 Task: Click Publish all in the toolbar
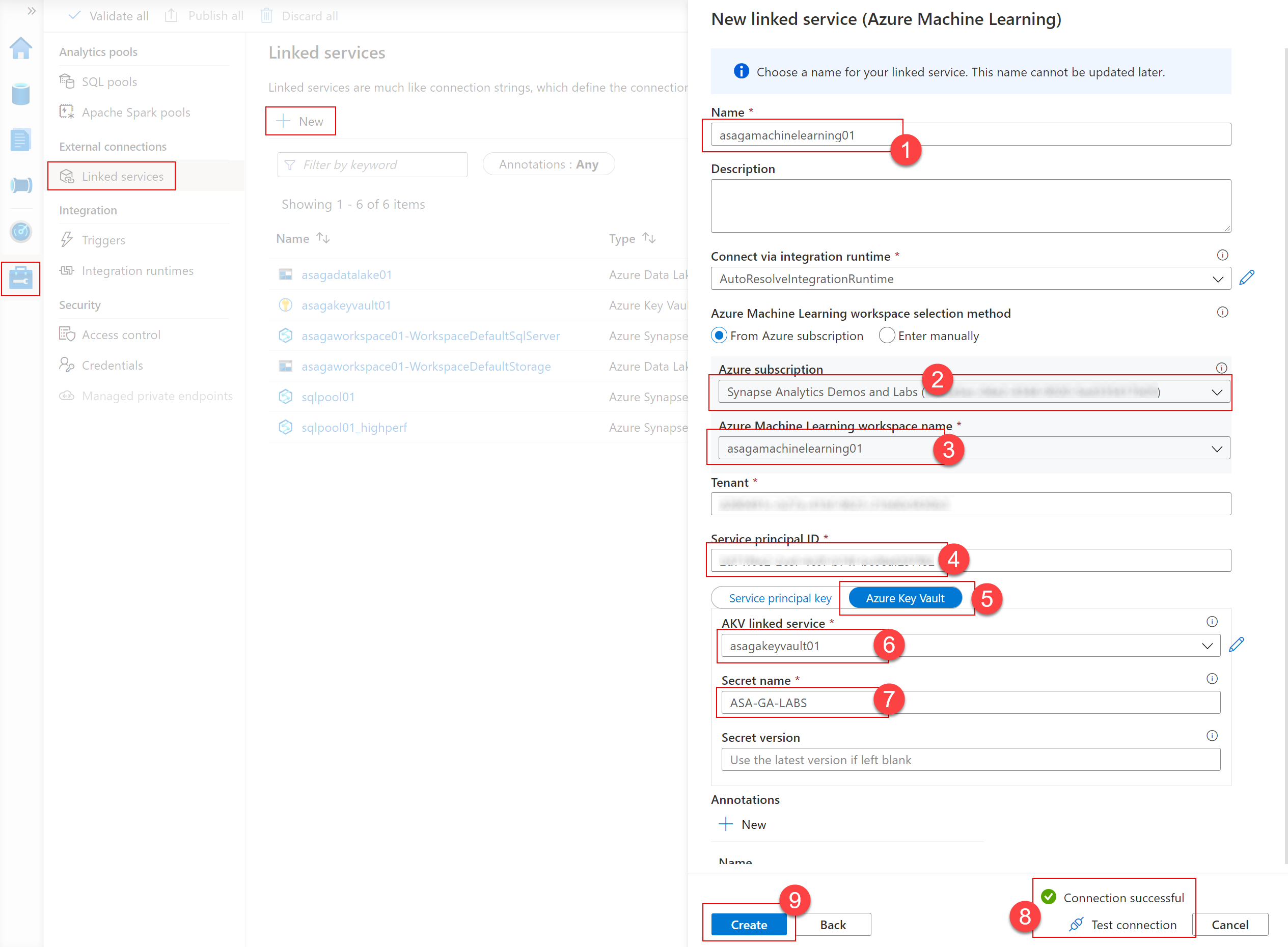tap(204, 16)
